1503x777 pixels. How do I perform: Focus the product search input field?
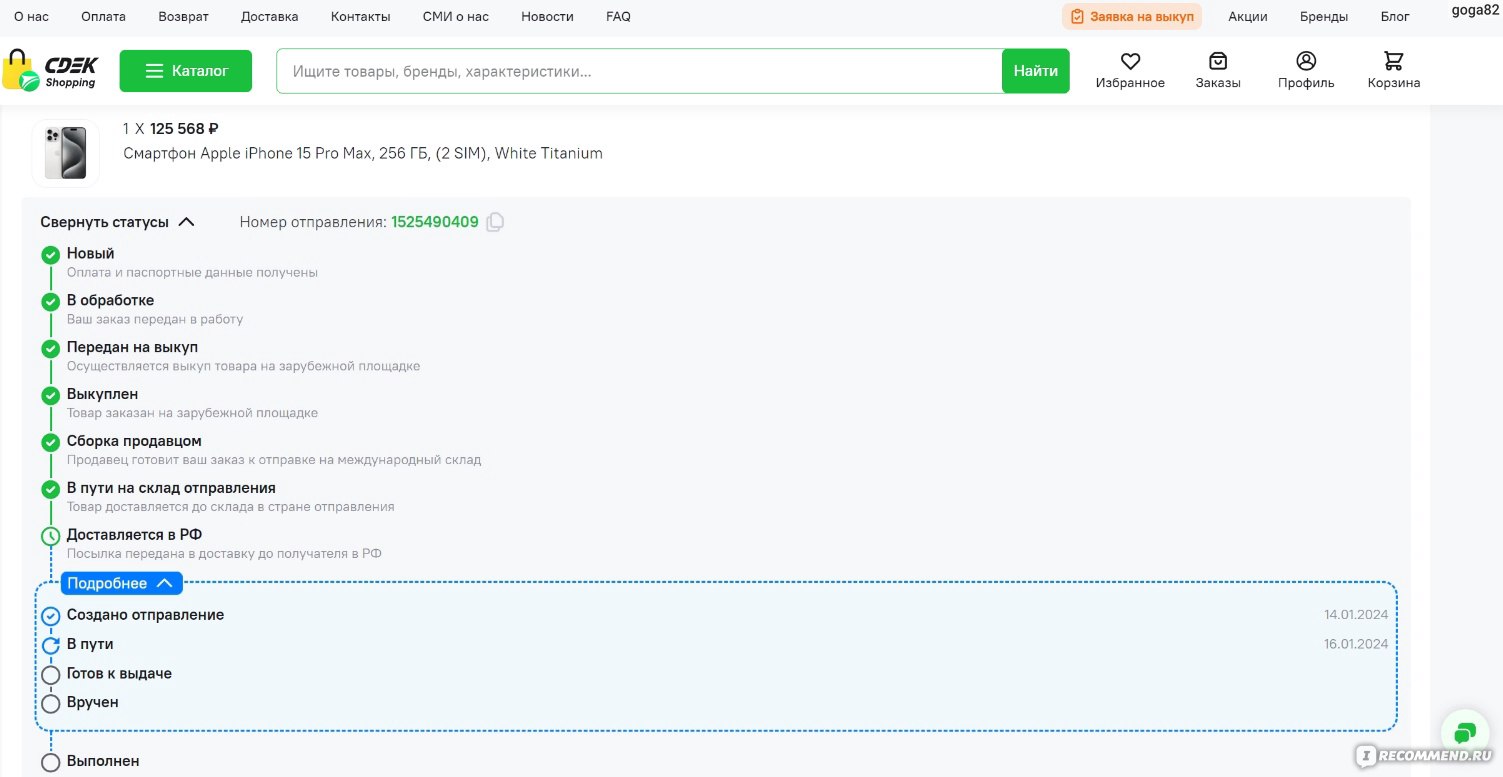point(639,71)
